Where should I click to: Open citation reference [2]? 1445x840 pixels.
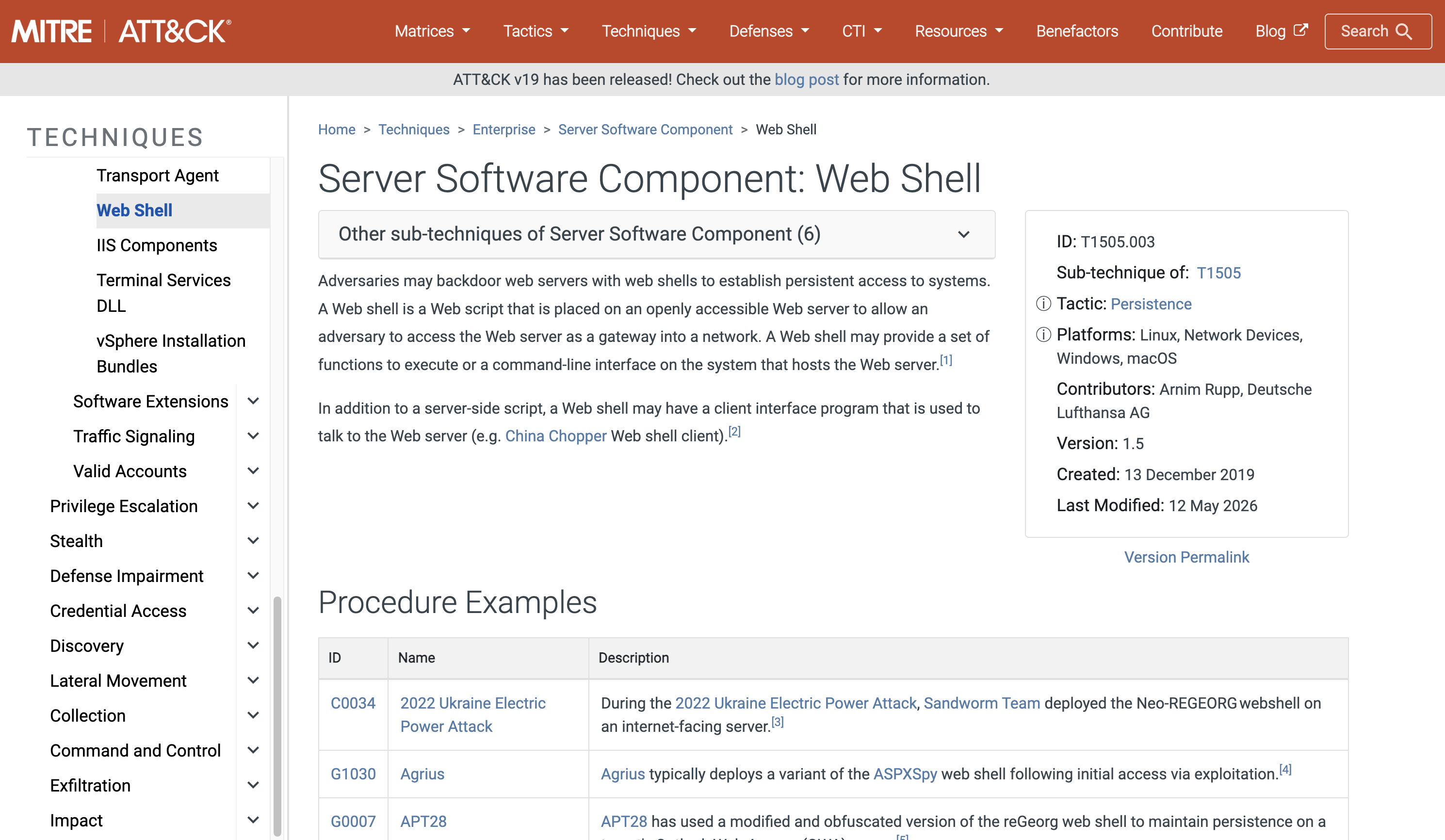734,431
